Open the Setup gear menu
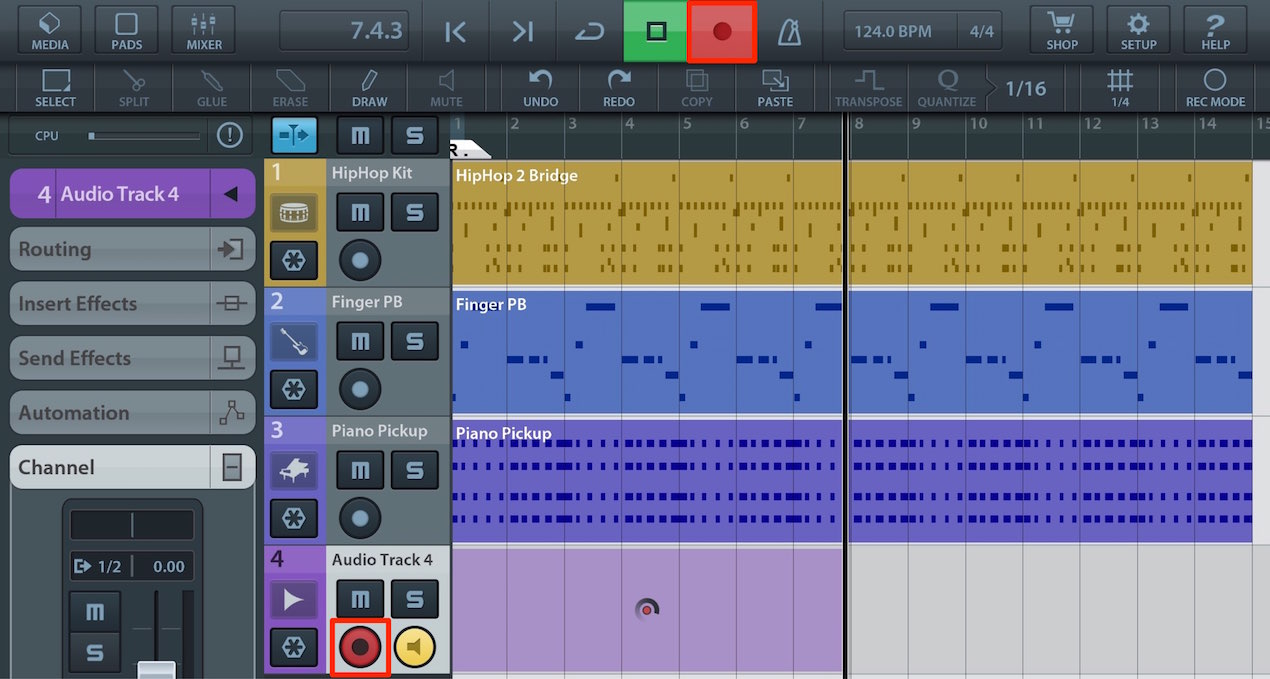Screen dimensions: 1270x679 [x=1138, y=30]
